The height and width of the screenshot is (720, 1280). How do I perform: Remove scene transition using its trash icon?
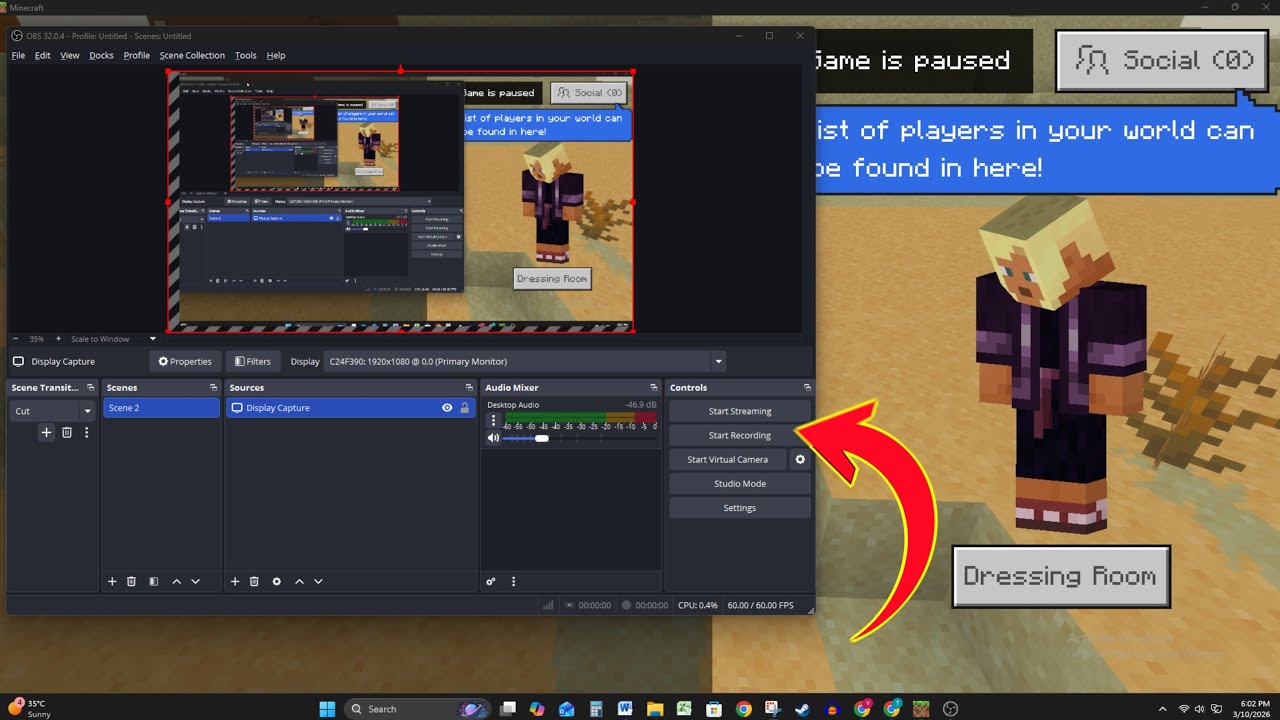tap(67, 432)
